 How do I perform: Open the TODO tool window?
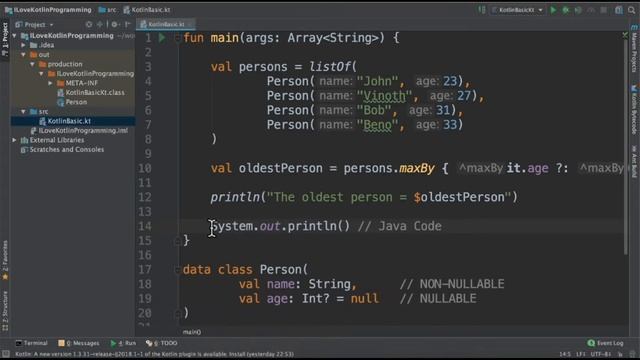tap(162, 343)
